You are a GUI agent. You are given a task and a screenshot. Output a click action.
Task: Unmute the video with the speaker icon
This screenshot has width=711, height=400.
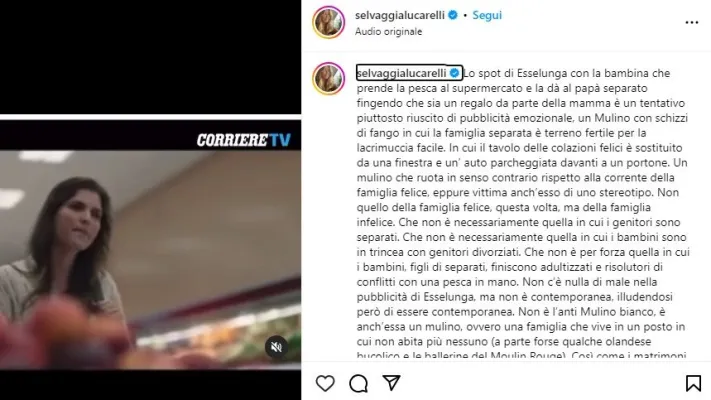276,347
